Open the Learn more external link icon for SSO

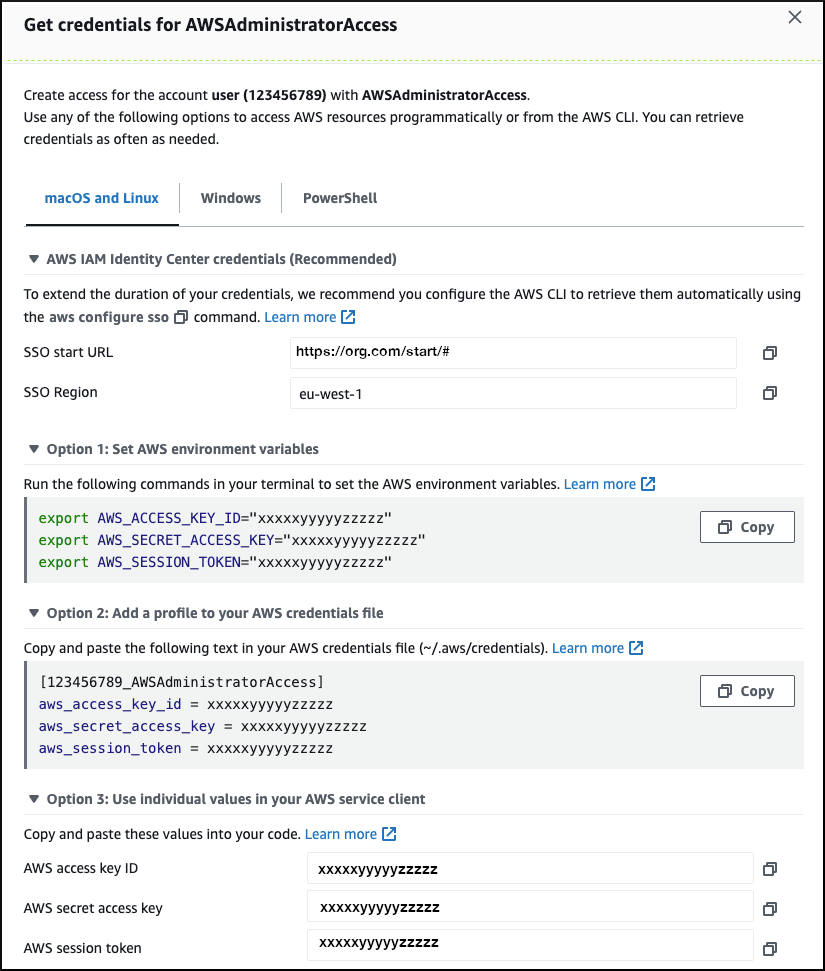point(348,317)
